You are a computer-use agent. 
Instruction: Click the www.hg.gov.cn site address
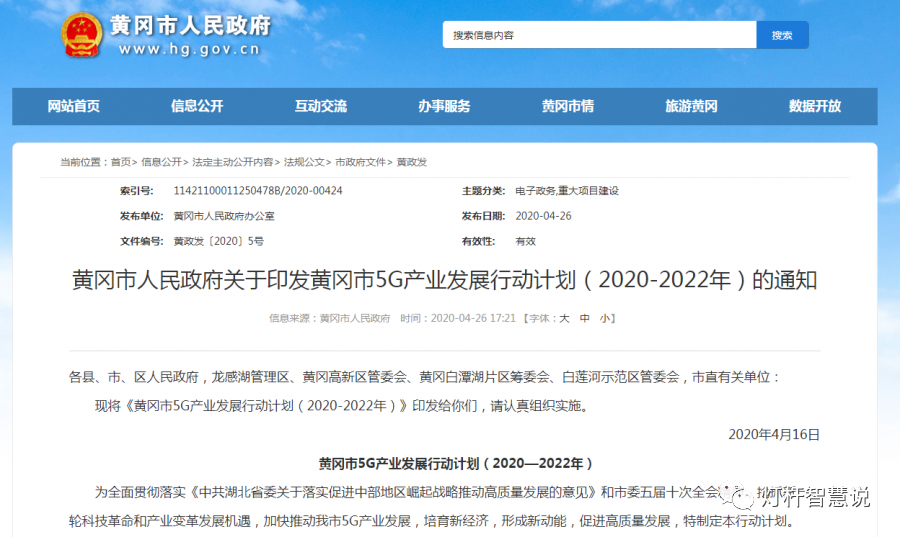(189, 49)
